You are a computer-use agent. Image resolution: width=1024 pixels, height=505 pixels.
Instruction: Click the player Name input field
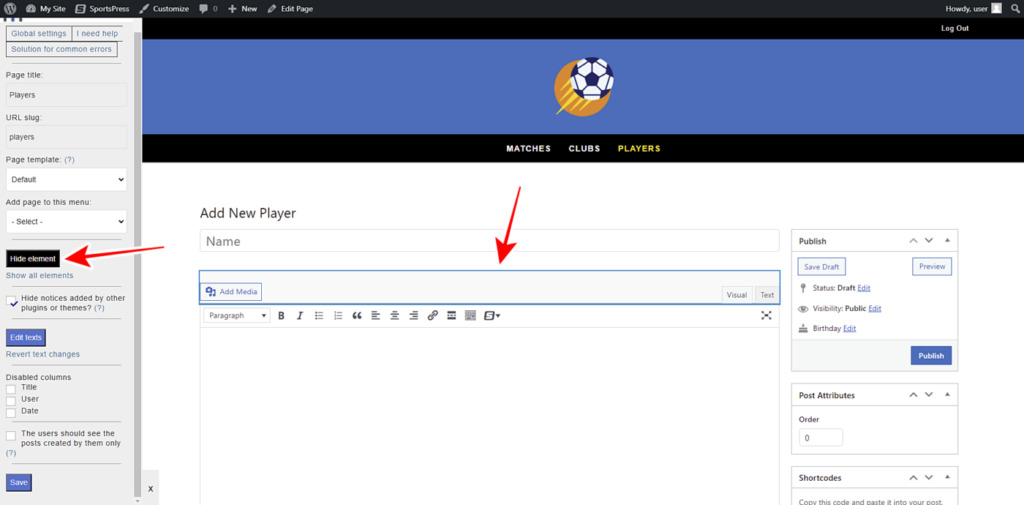point(489,240)
